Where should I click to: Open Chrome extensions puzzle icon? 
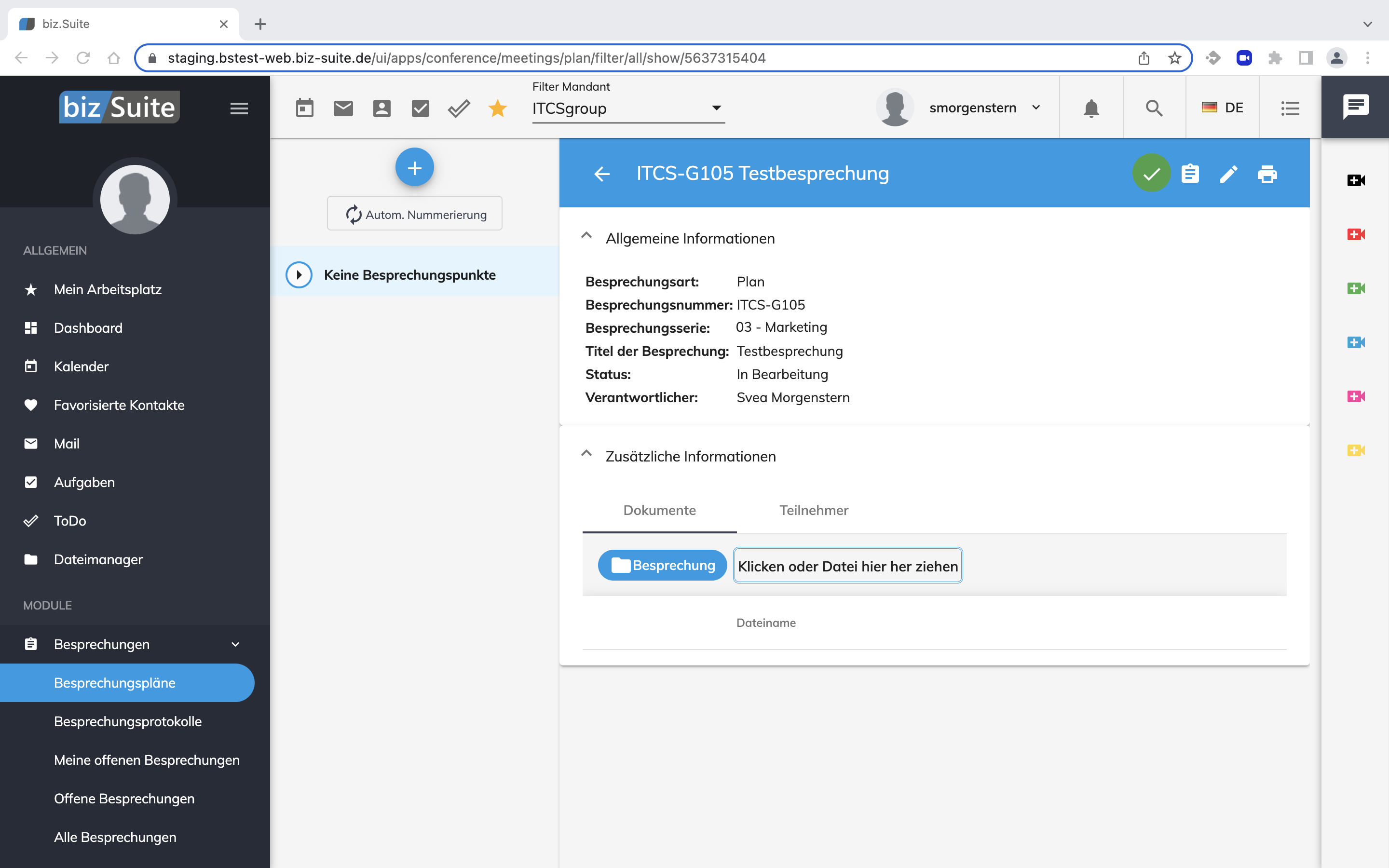click(1275, 58)
